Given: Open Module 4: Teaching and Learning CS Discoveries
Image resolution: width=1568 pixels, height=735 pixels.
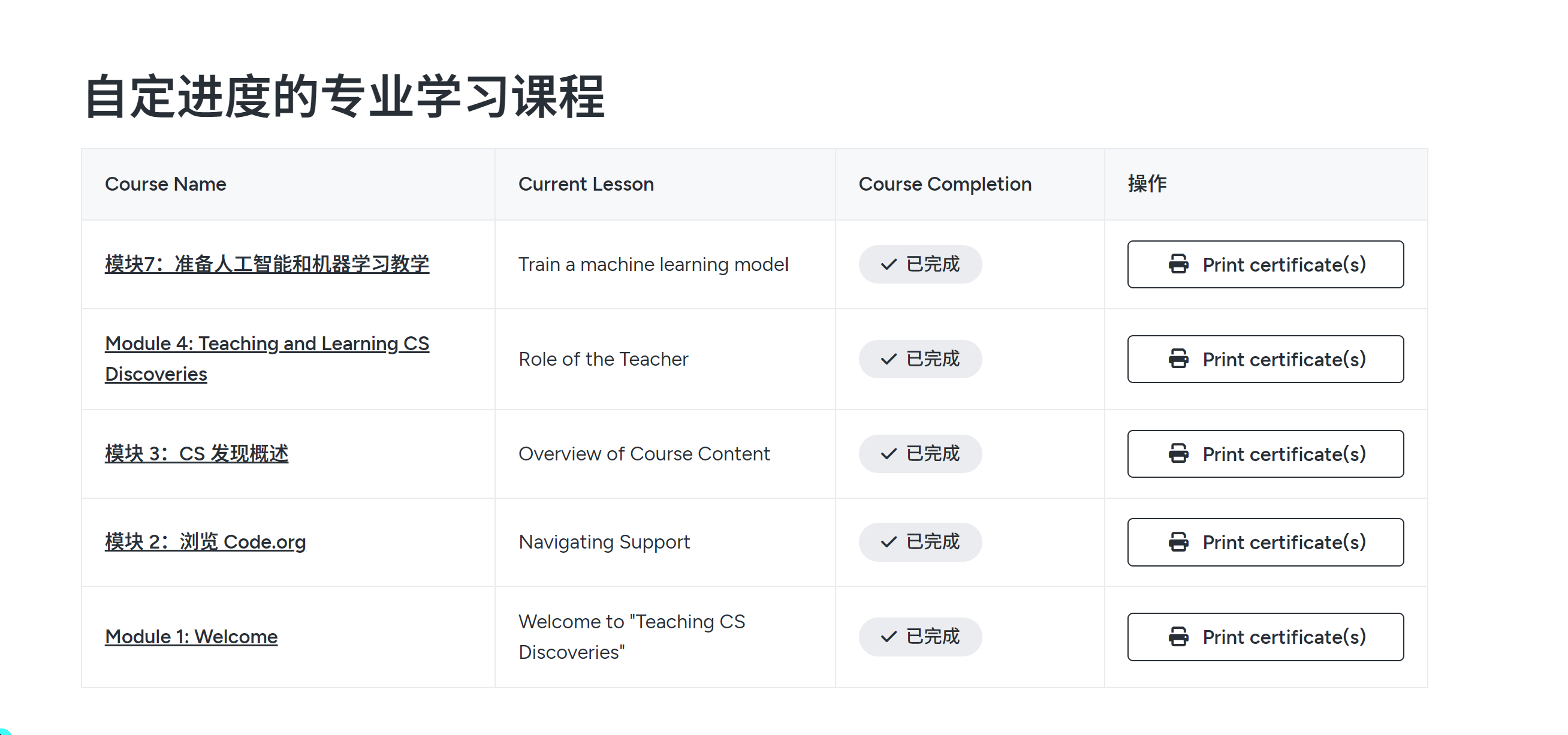Looking at the screenshot, I should click(267, 359).
